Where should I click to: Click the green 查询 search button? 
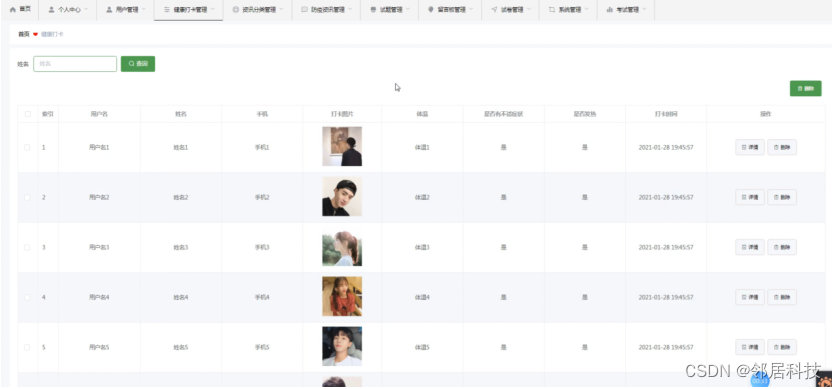[138, 63]
